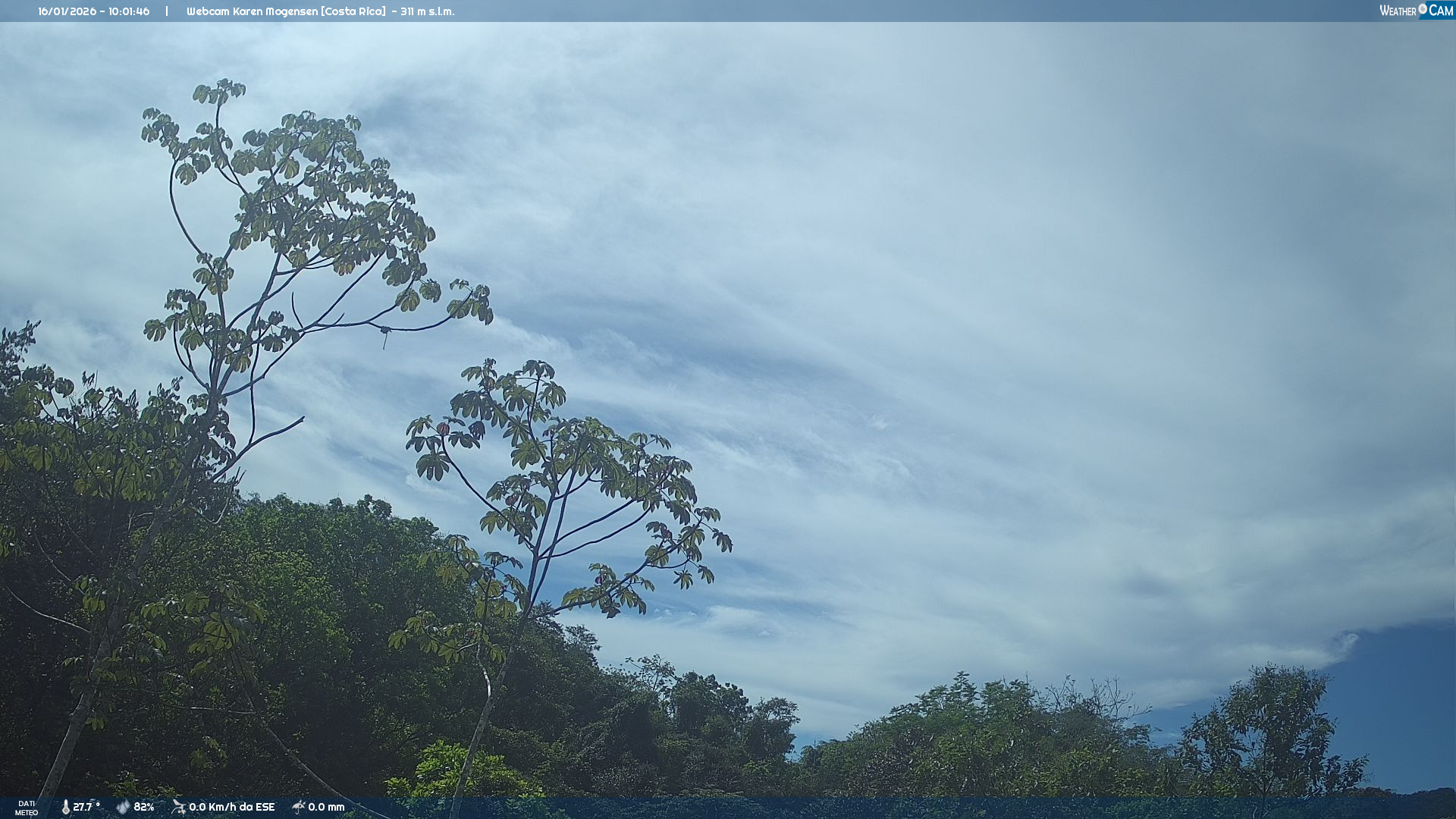Click the rain umbrella precipitation icon
The image size is (1456, 819).
298,807
